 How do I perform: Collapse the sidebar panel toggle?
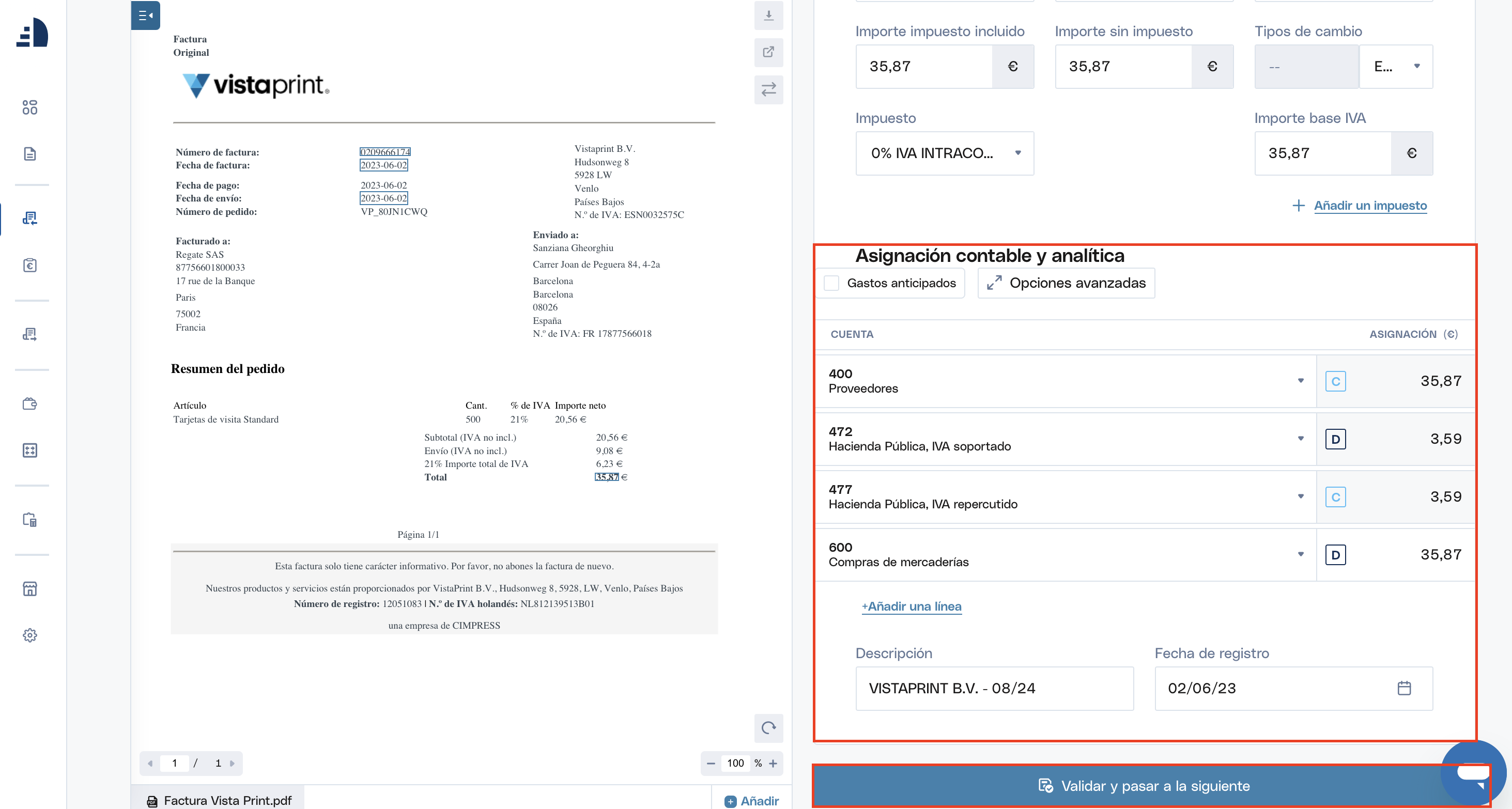pos(146,16)
